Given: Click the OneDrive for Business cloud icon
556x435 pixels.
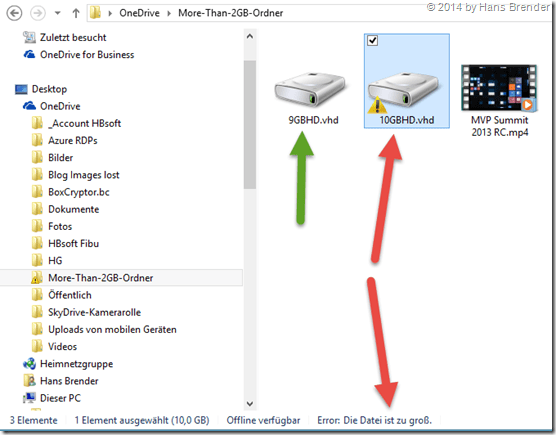Looking at the screenshot, I should click(x=29, y=55).
